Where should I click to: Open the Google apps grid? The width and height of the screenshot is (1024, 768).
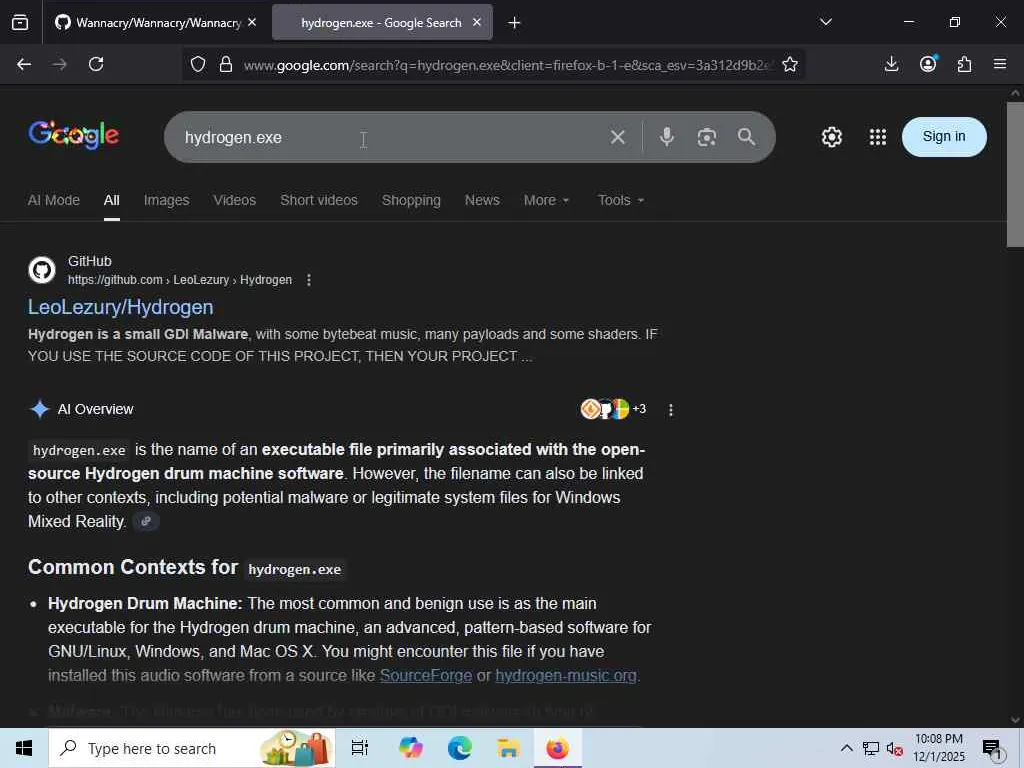(x=878, y=137)
